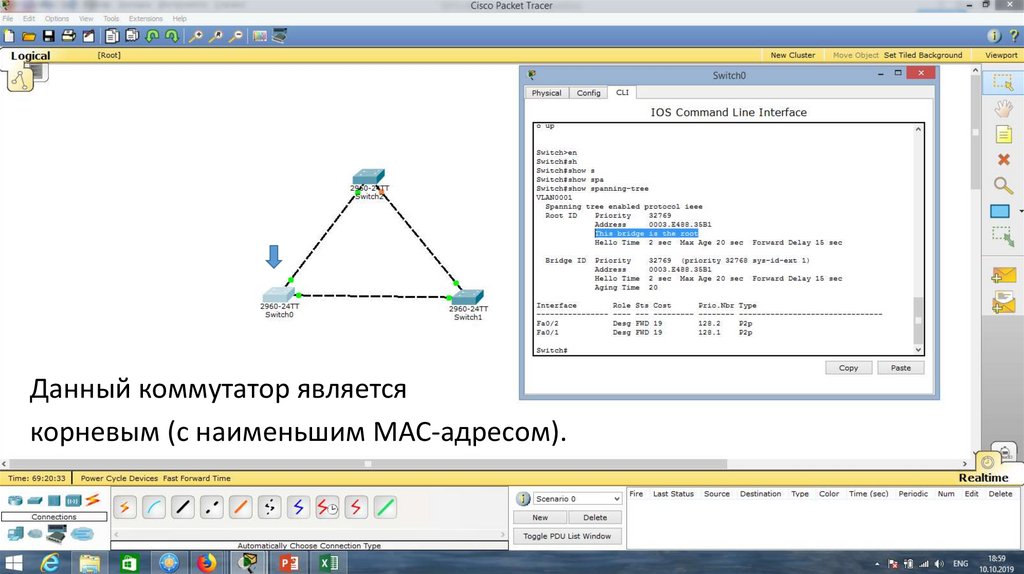
Task: Reset zoom with the middle magnifier icon
Action: (216, 36)
